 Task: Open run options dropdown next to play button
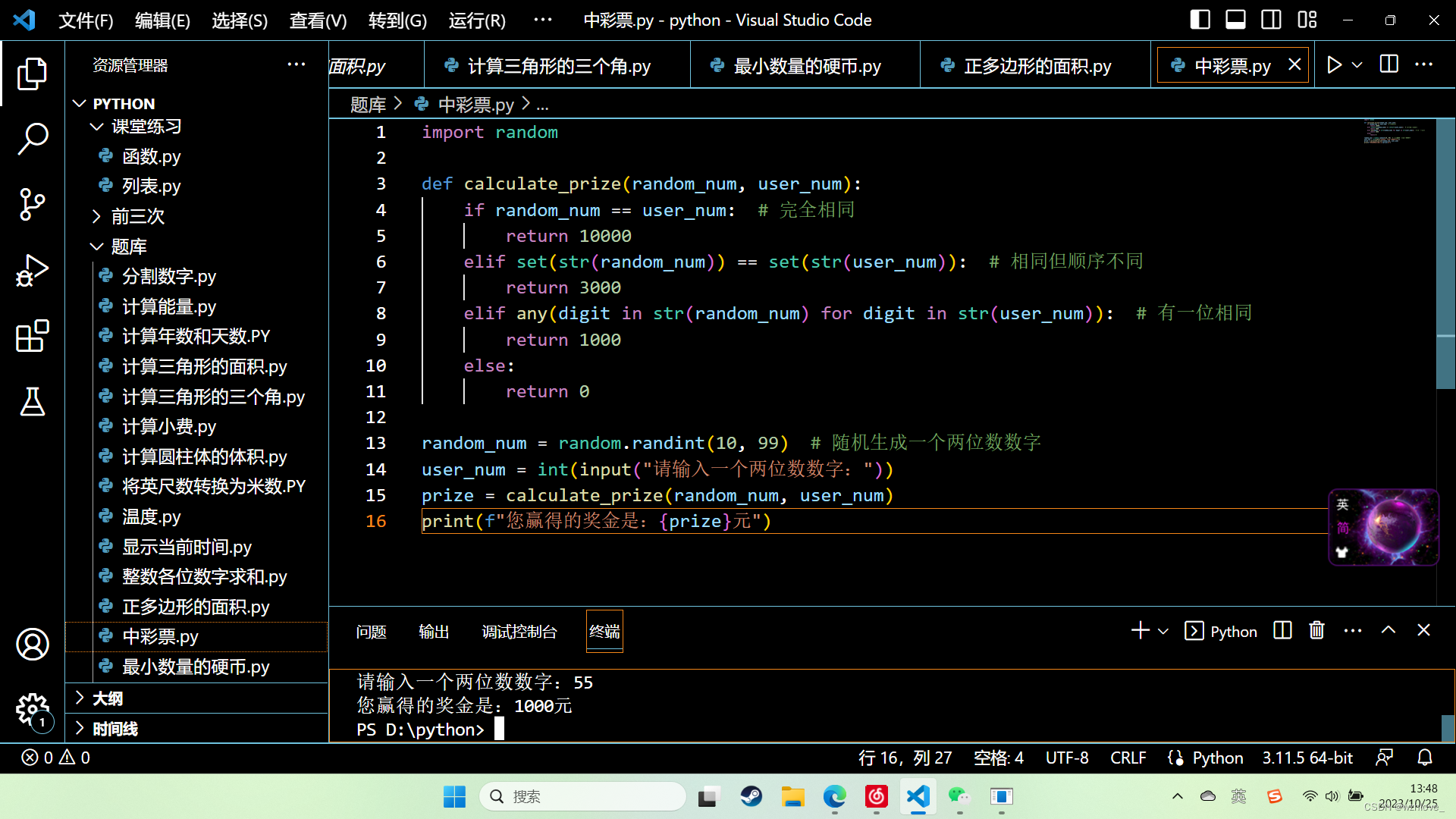pos(1357,65)
